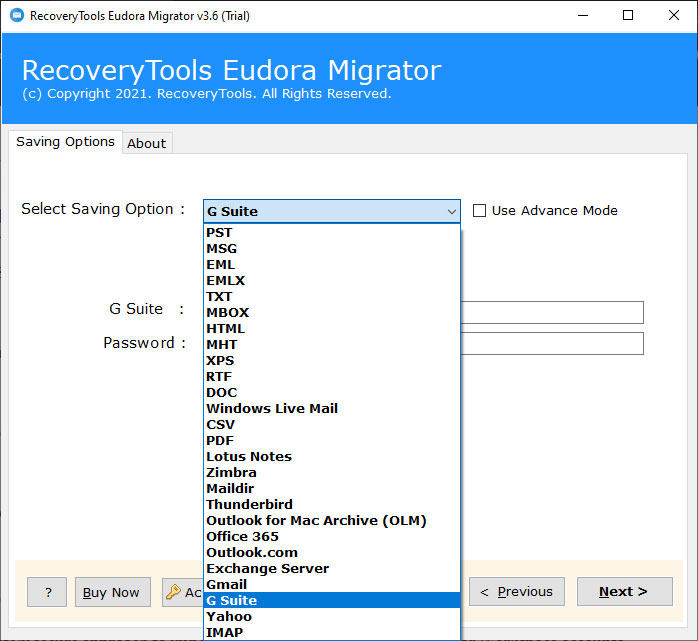Open the Saving Options tab
The image size is (698, 641).
tap(65, 142)
